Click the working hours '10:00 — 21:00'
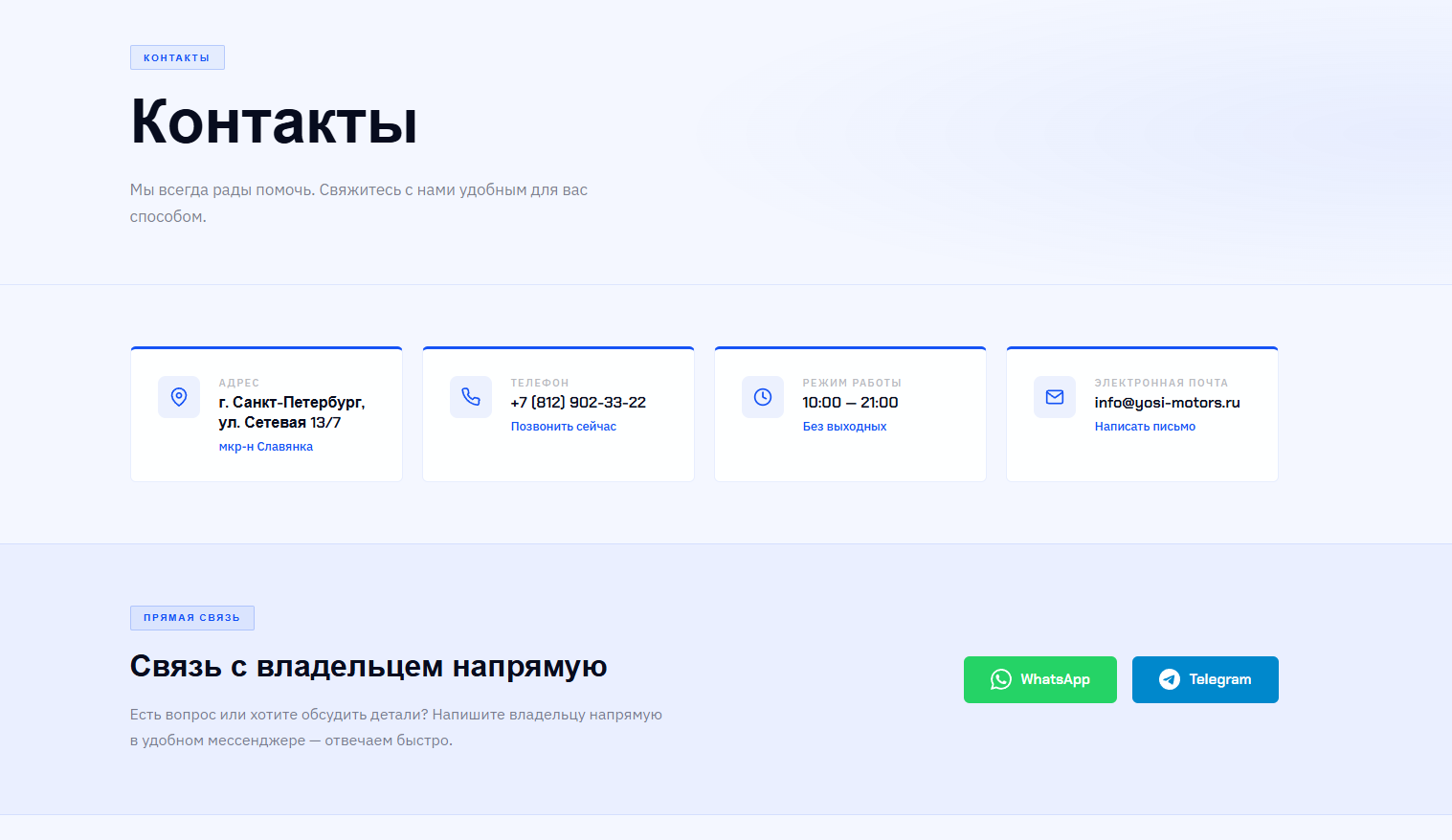This screenshot has width=1452, height=840. (x=850, y=403)
